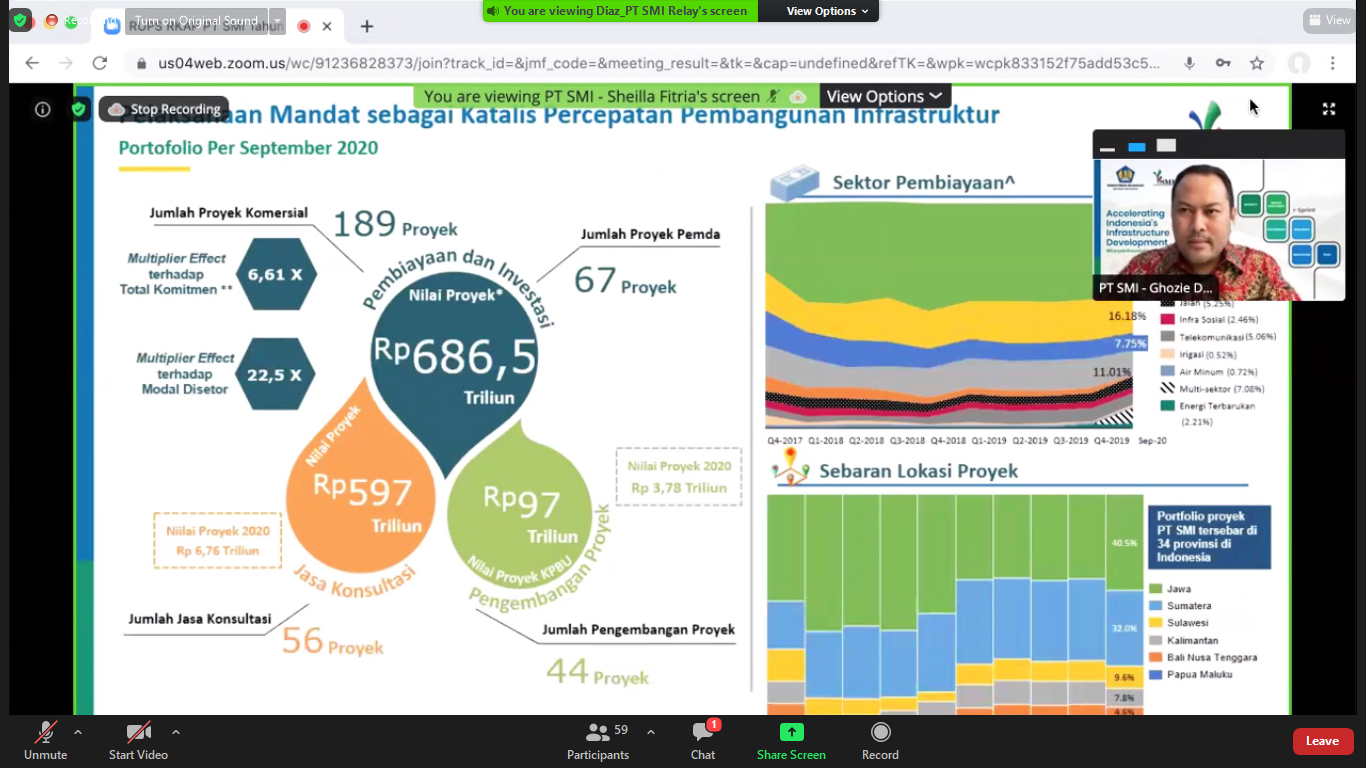Screen dimensions: 1366x768
Task: Open the meeting information icon
Action: tap(42, 110)
